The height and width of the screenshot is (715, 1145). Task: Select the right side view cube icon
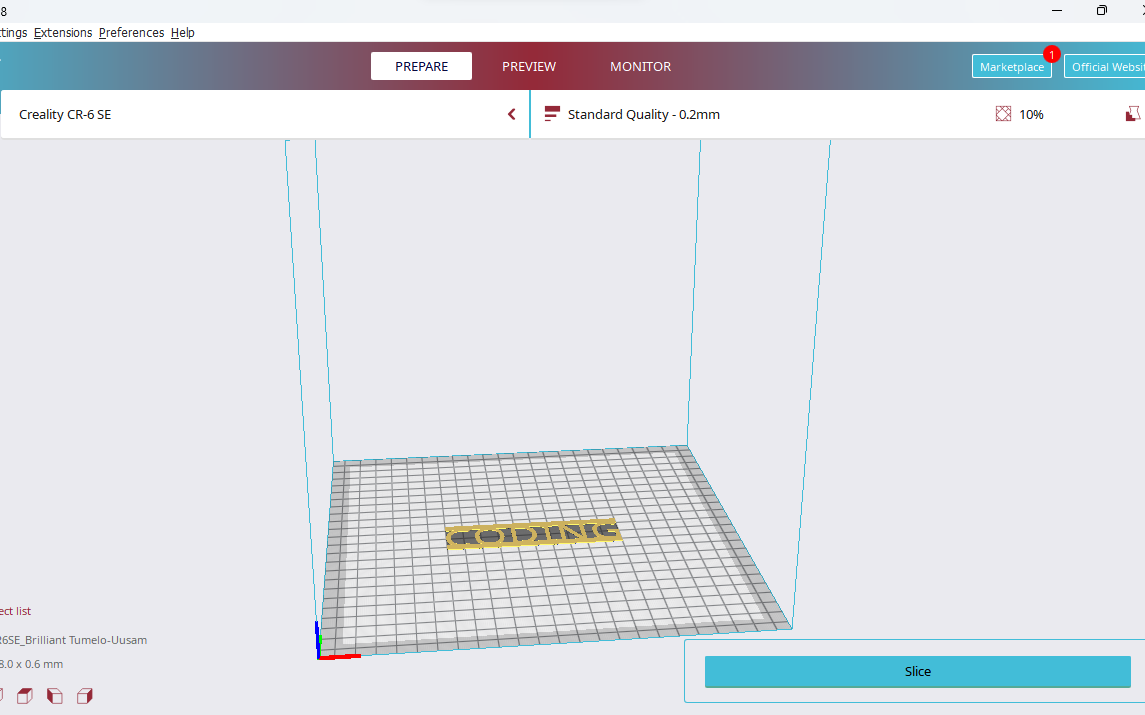(85, 695)
